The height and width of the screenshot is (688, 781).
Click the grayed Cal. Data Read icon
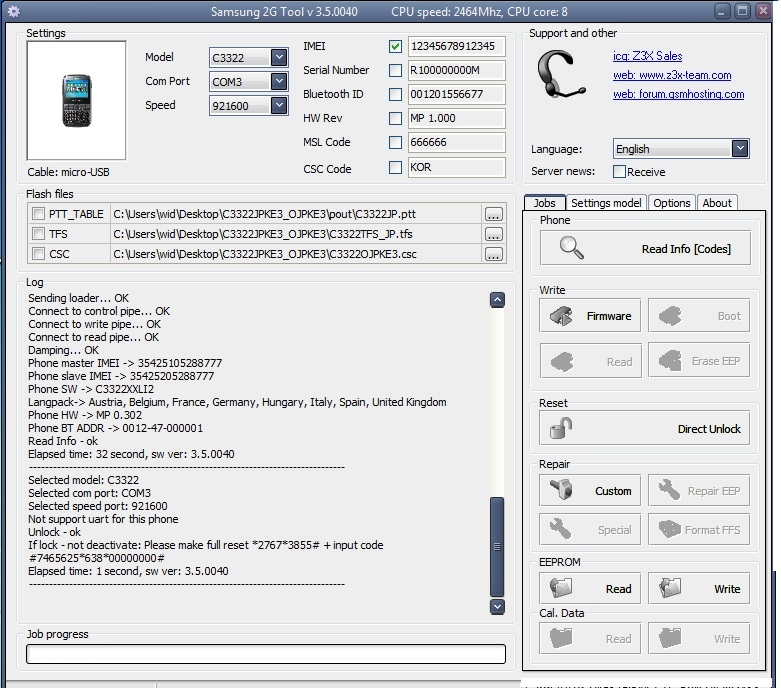[x=561, y=638]
